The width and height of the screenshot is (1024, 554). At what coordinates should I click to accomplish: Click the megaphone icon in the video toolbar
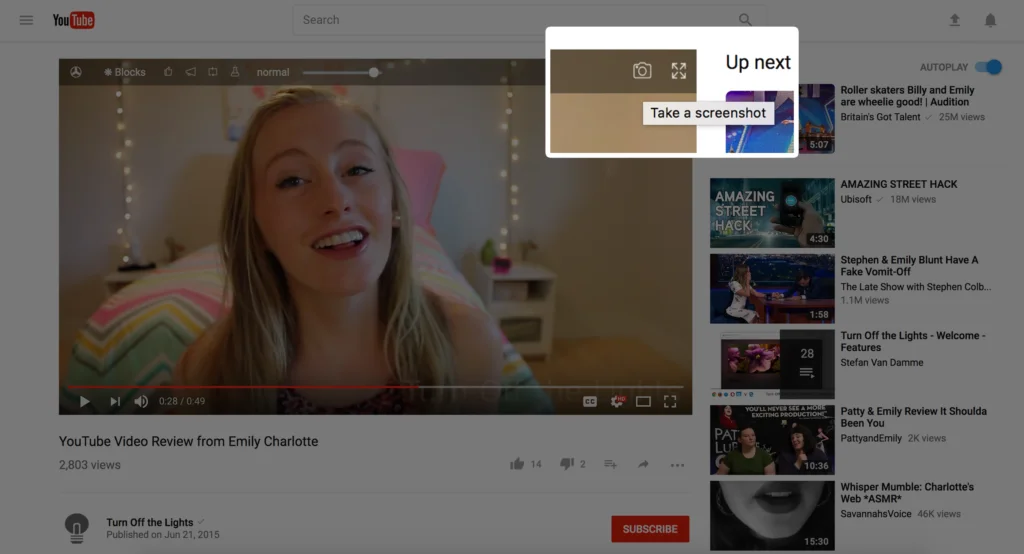pos(191,72)
